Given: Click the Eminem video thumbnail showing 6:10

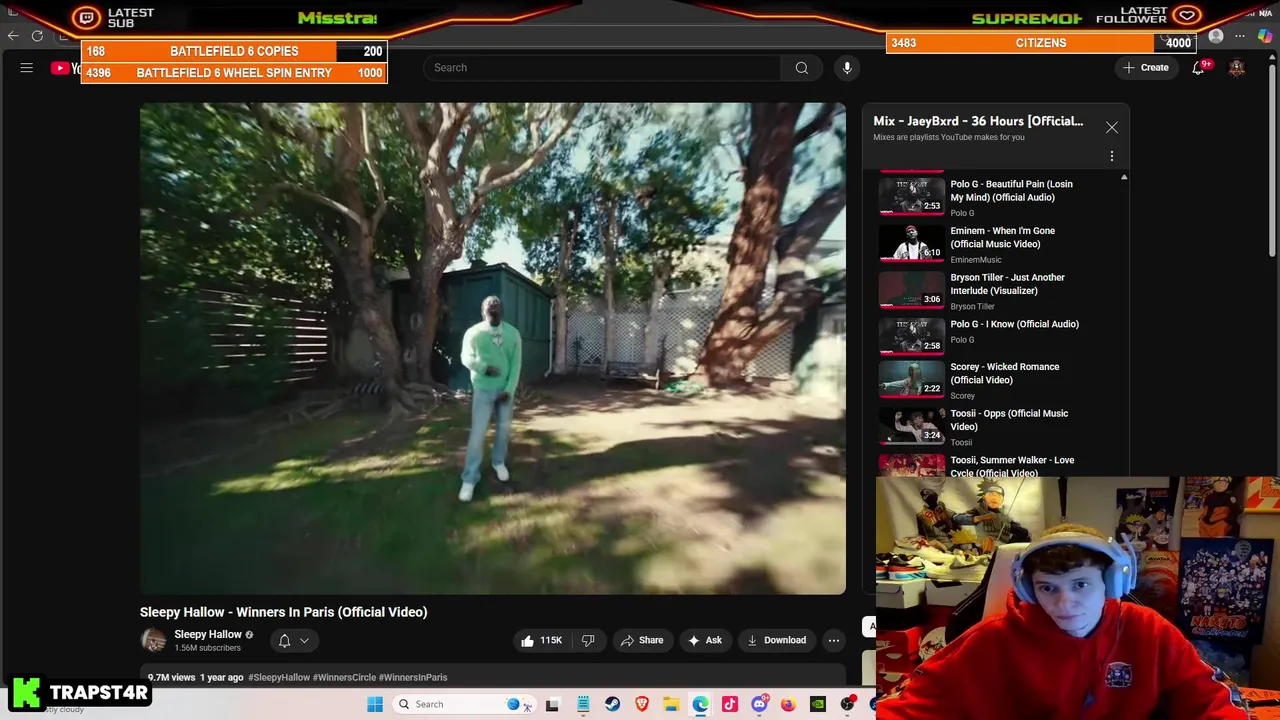Looking at the screenshot, I should click(912, 242).
